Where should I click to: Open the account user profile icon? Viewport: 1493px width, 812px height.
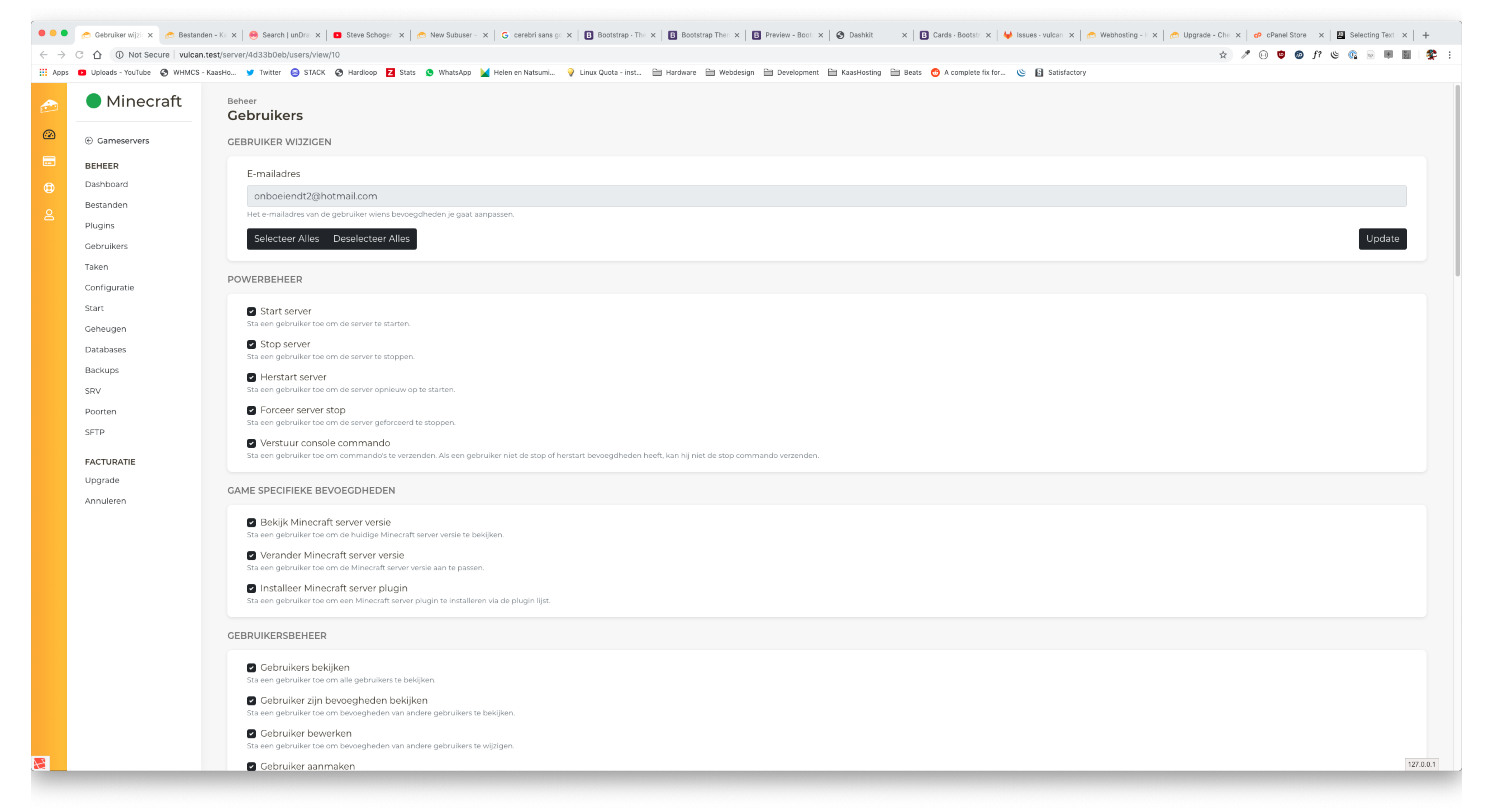49,215
